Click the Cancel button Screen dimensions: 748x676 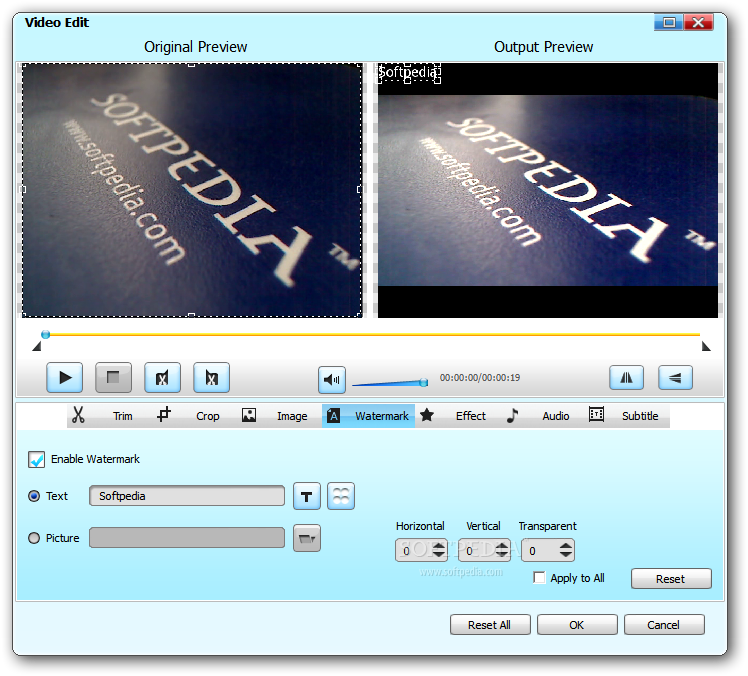pyautogui.click(x=664, y=624)
